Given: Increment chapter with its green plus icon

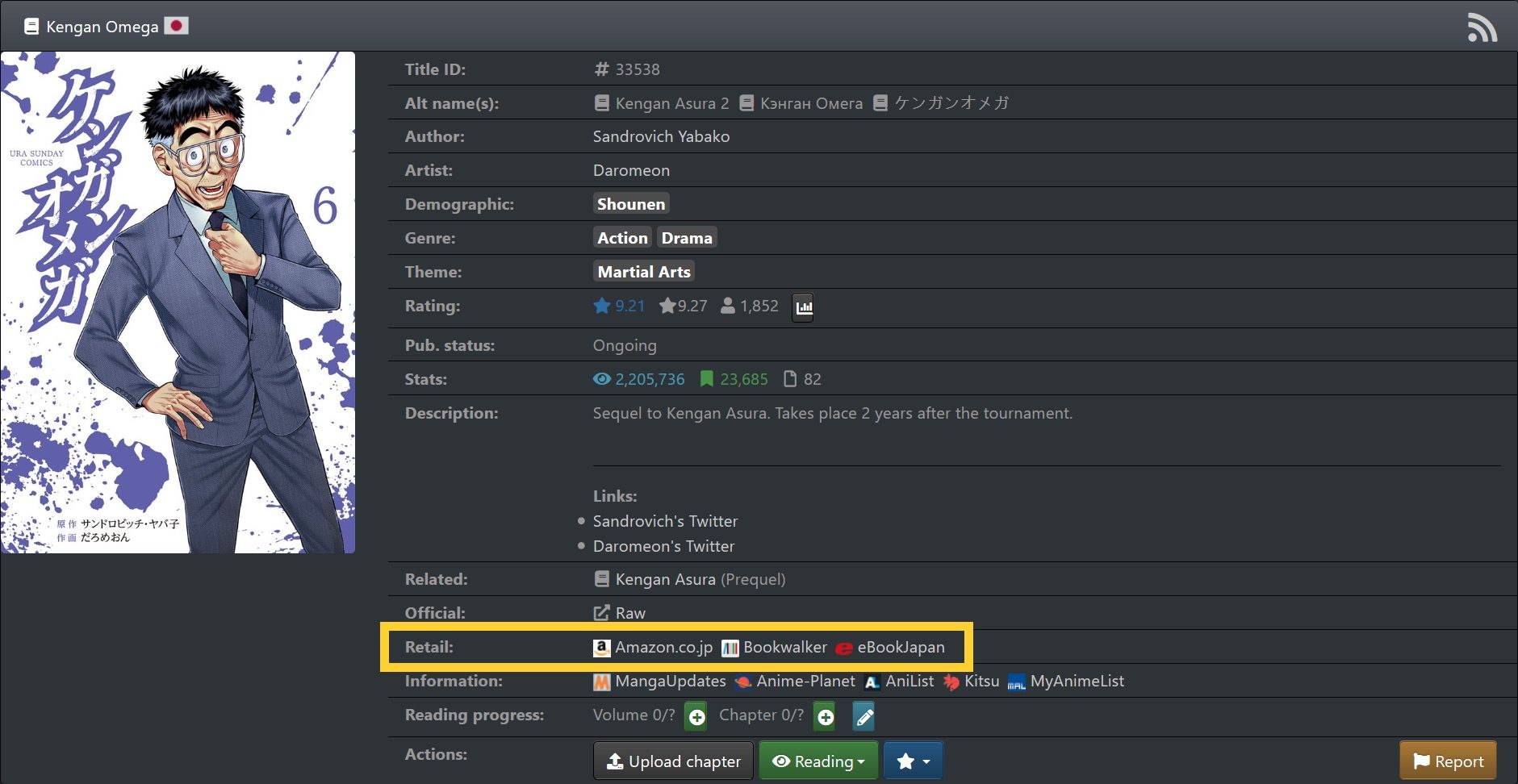Looking at the screenshot, I should pyautogui.click(x=825, y=716).
